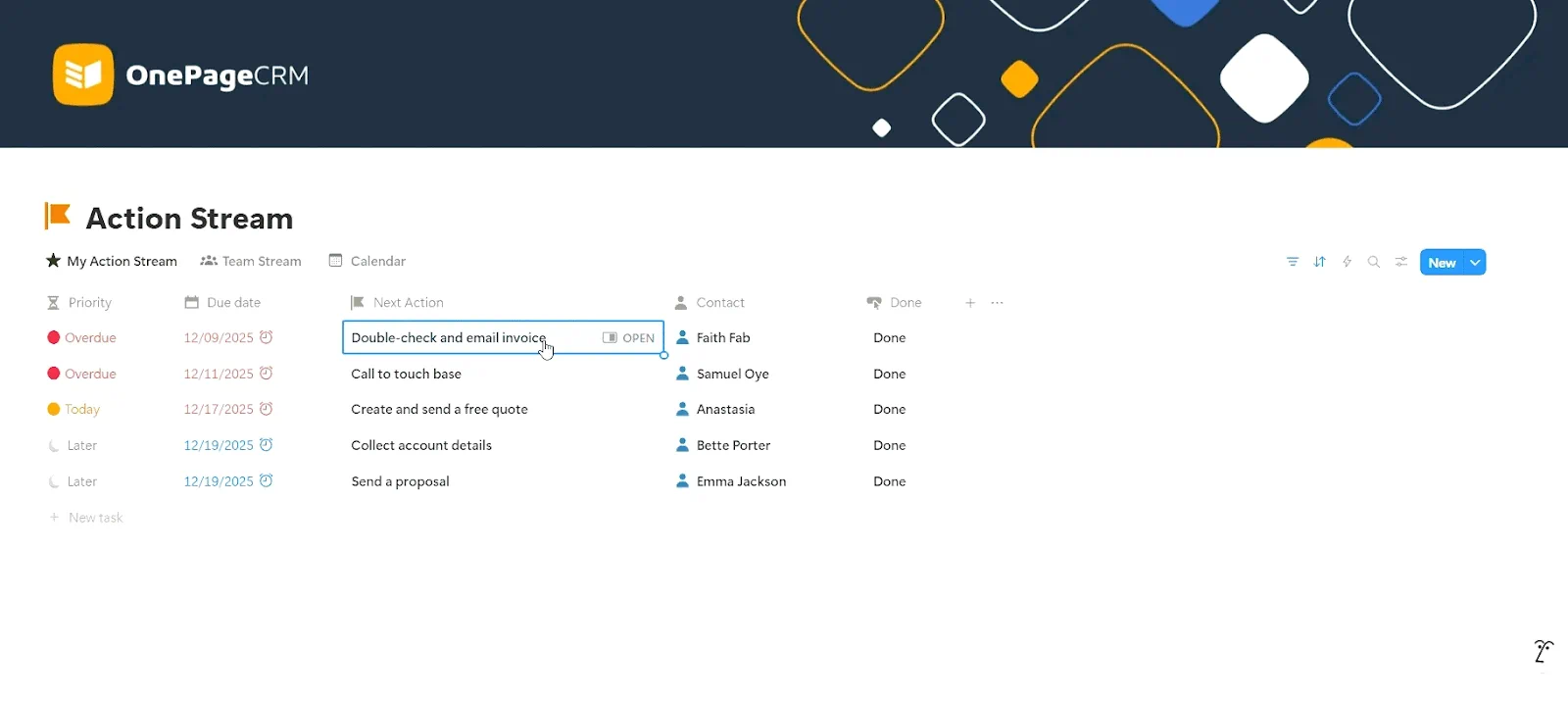1568x702 pixels.
Task: Click due date in Emma Jackson row
Action: [219, 481]
